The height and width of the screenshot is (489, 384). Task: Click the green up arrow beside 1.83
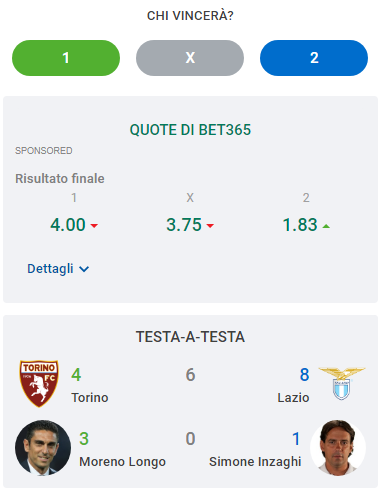326,226
